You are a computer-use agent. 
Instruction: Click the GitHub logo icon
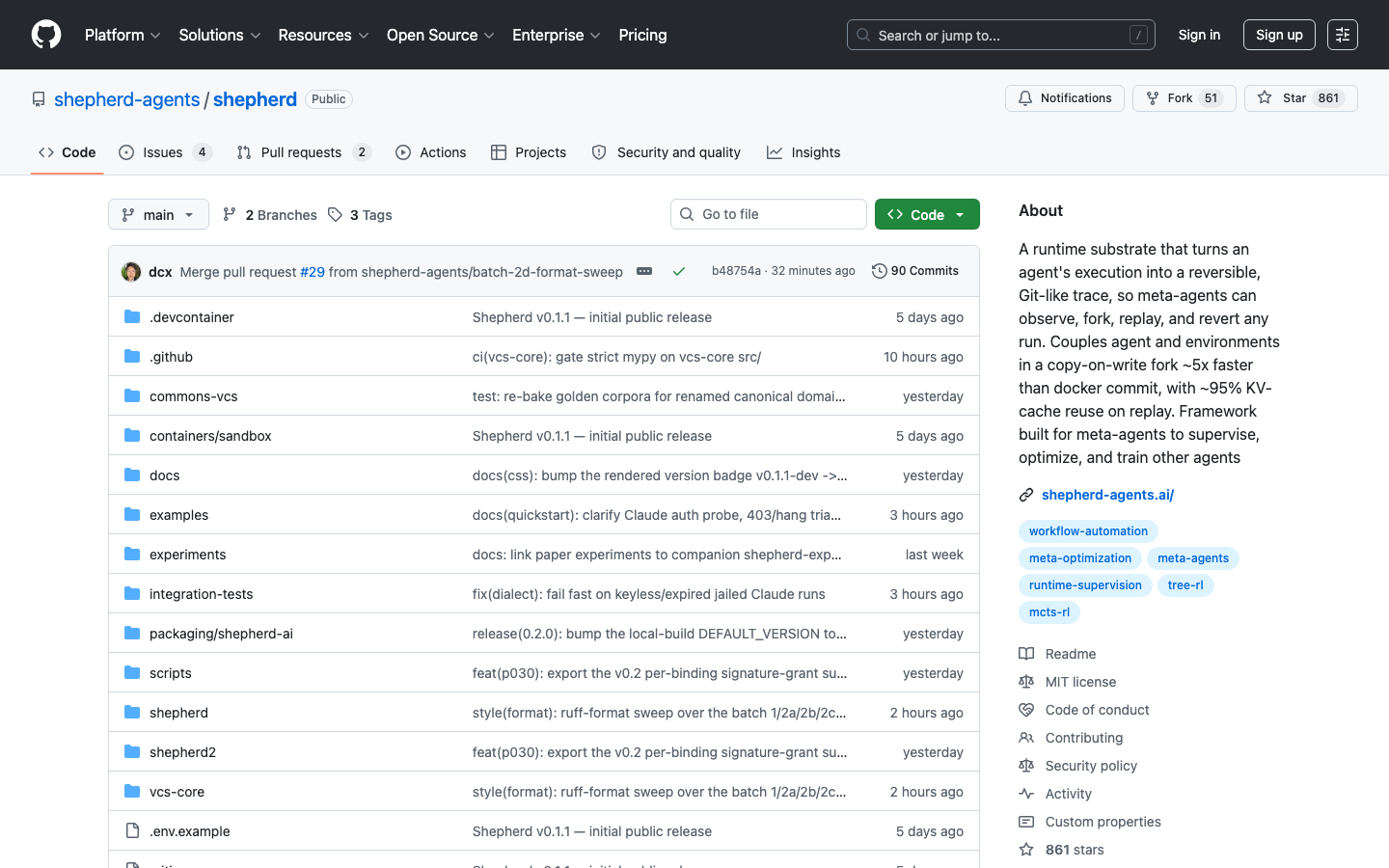(x=46, y=35)
